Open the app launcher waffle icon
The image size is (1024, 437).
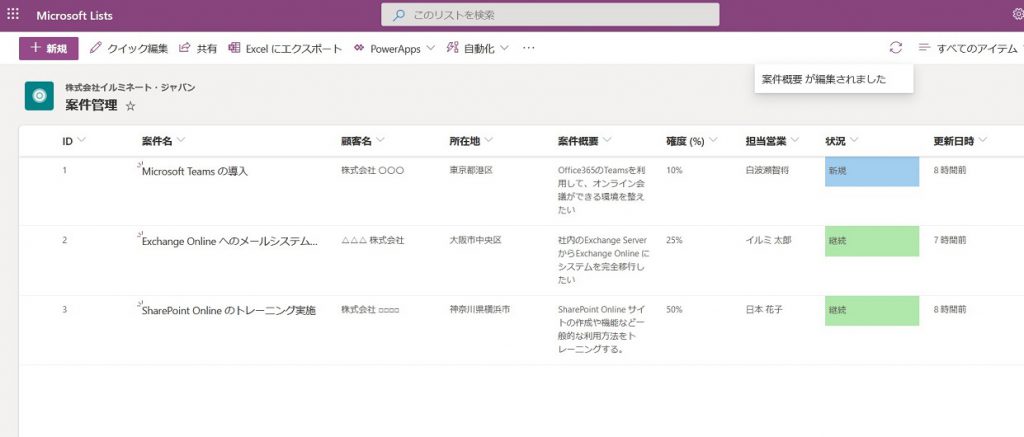(13, 14)
